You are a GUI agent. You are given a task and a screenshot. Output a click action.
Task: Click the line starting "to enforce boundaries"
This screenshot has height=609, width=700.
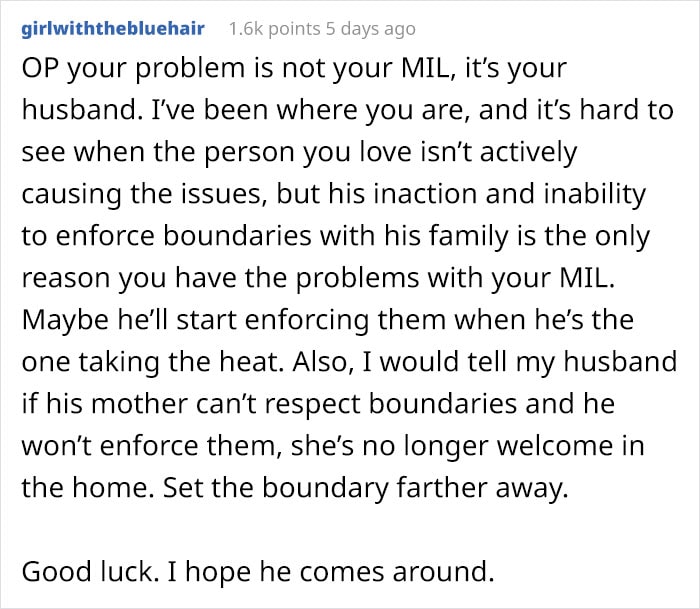point(335,236)
